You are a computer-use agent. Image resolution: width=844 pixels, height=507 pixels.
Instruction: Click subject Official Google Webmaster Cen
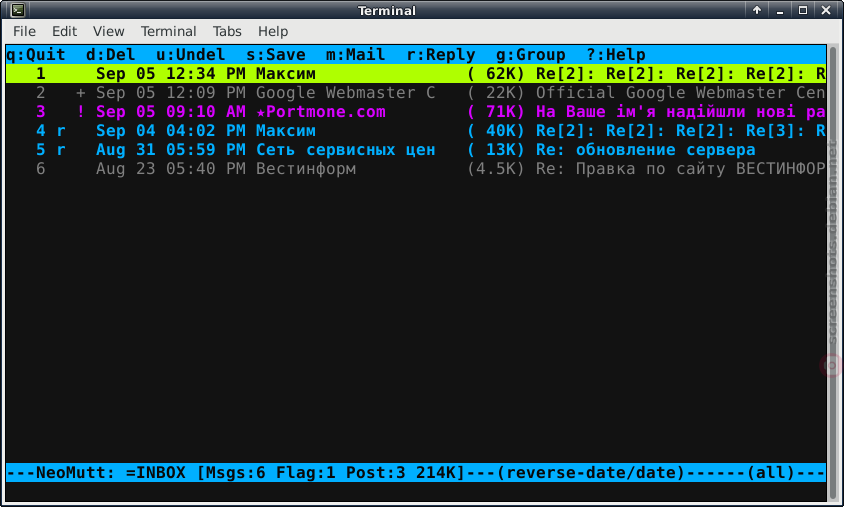[681, 93]
